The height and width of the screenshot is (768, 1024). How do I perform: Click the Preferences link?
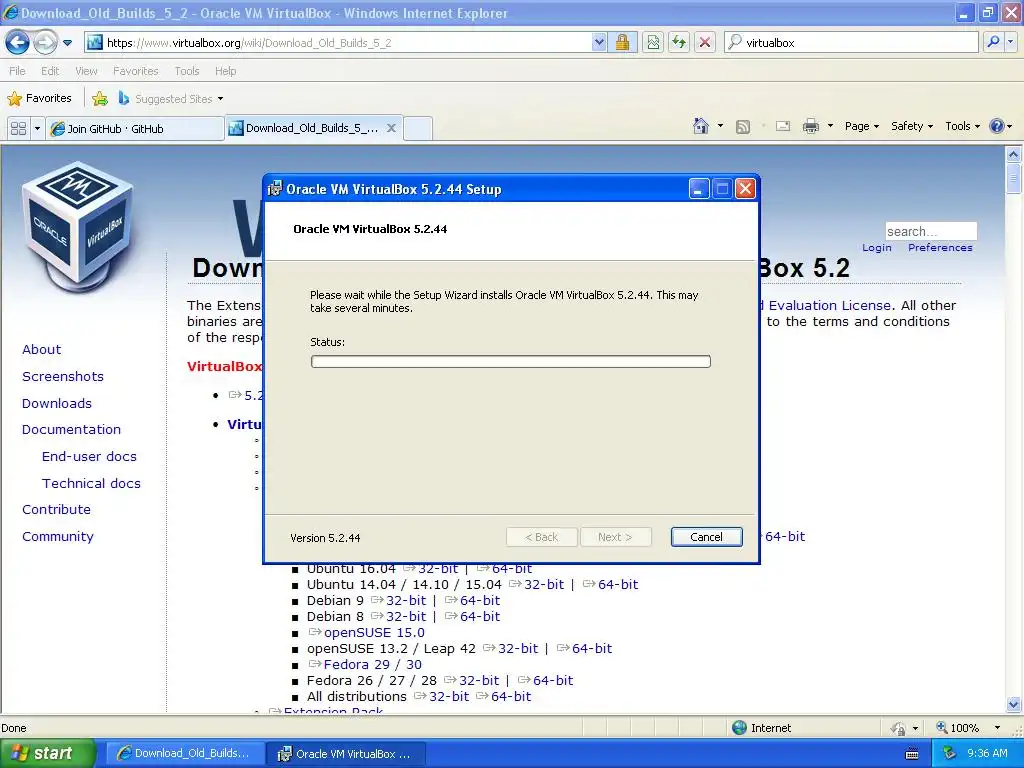click(940, 248)
